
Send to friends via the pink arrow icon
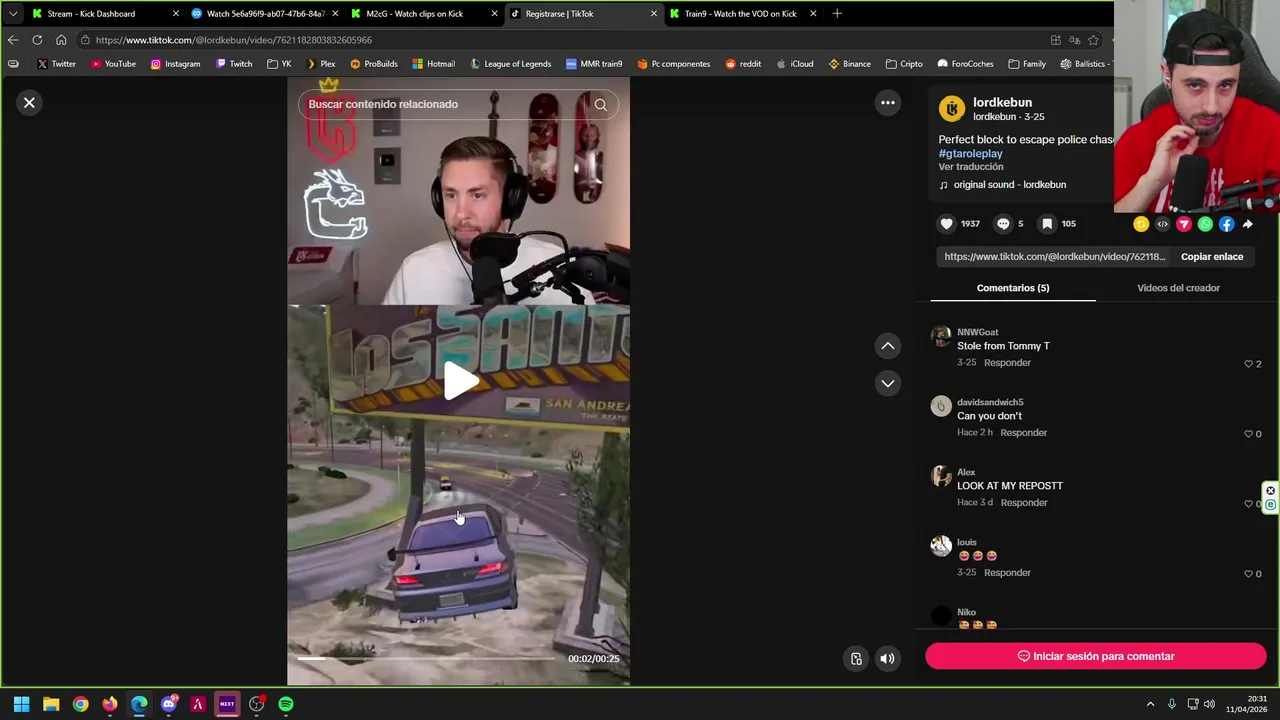point(1184,224)
